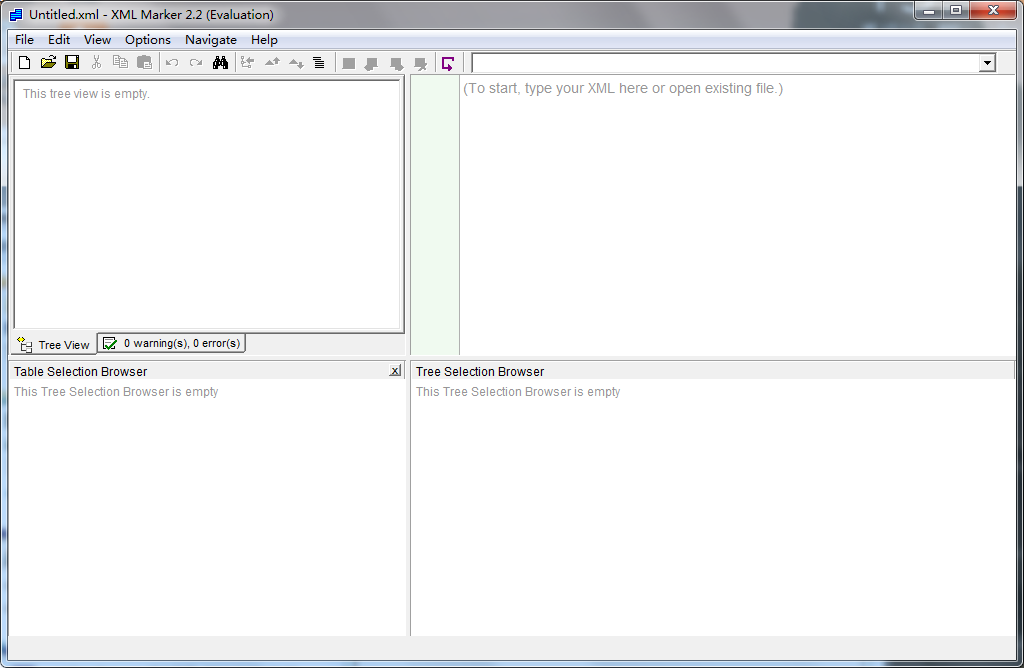This screenshot has height=668, width=1024.
Task: Switch to the warnings and errors tab
Action: [172, 344]
